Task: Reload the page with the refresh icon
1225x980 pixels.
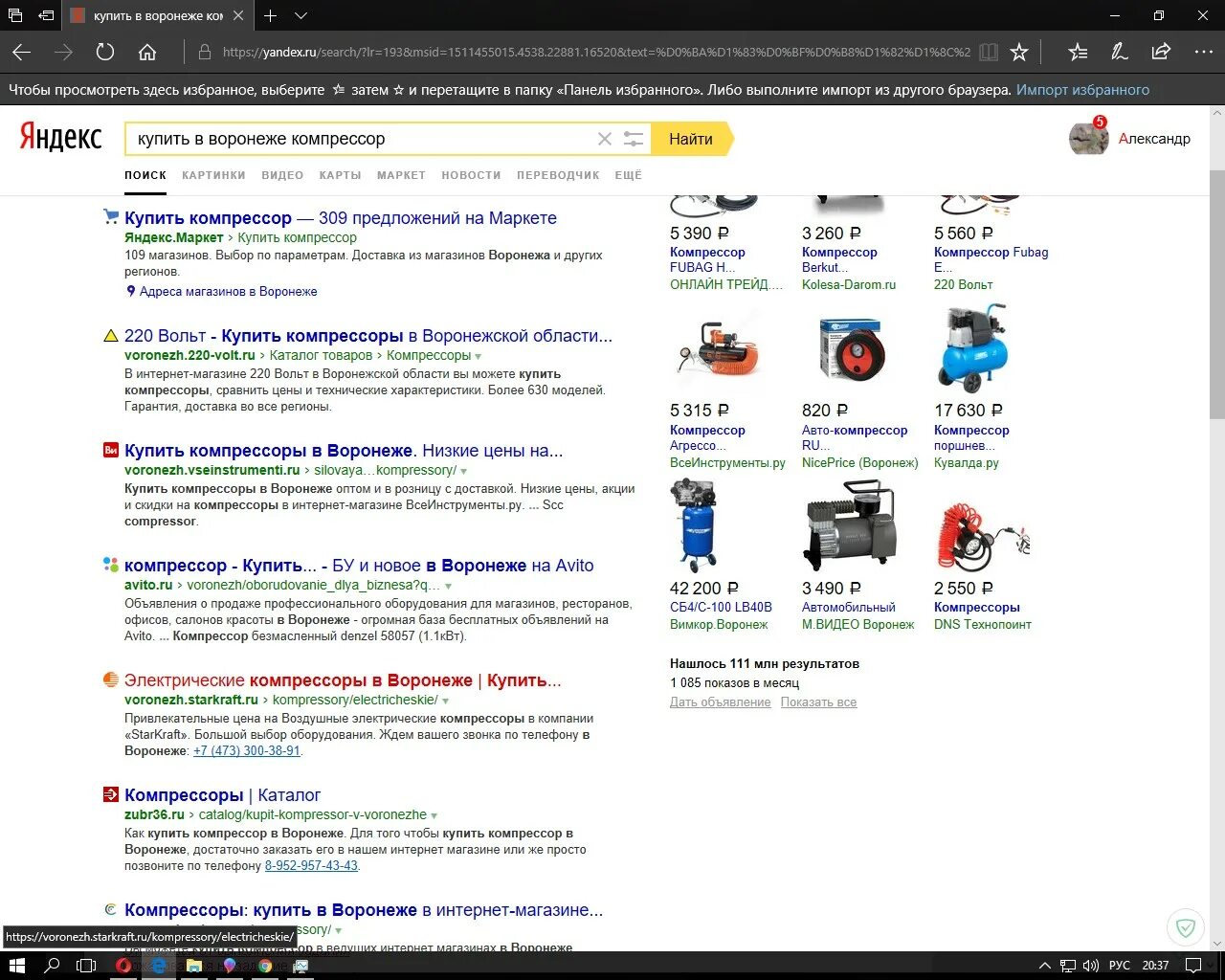Action: tap(105, 52)
